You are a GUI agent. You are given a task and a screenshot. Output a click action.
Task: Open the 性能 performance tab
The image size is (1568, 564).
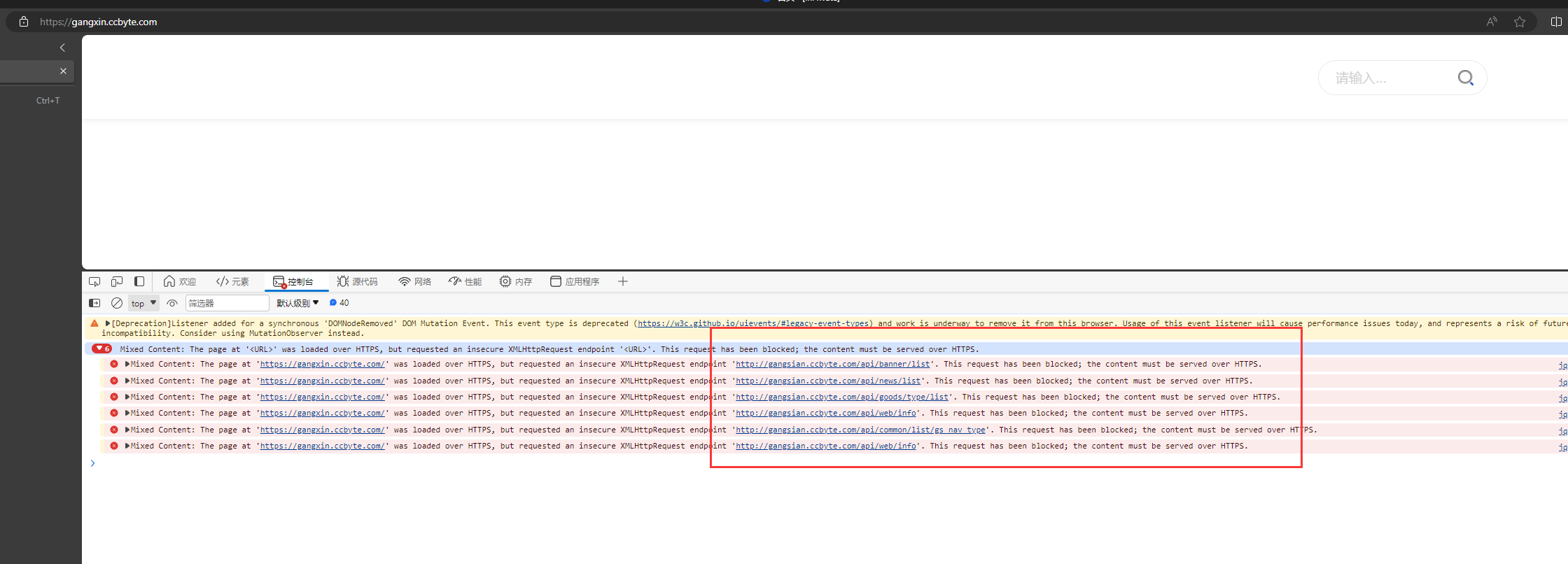click(x=465, y=281)
